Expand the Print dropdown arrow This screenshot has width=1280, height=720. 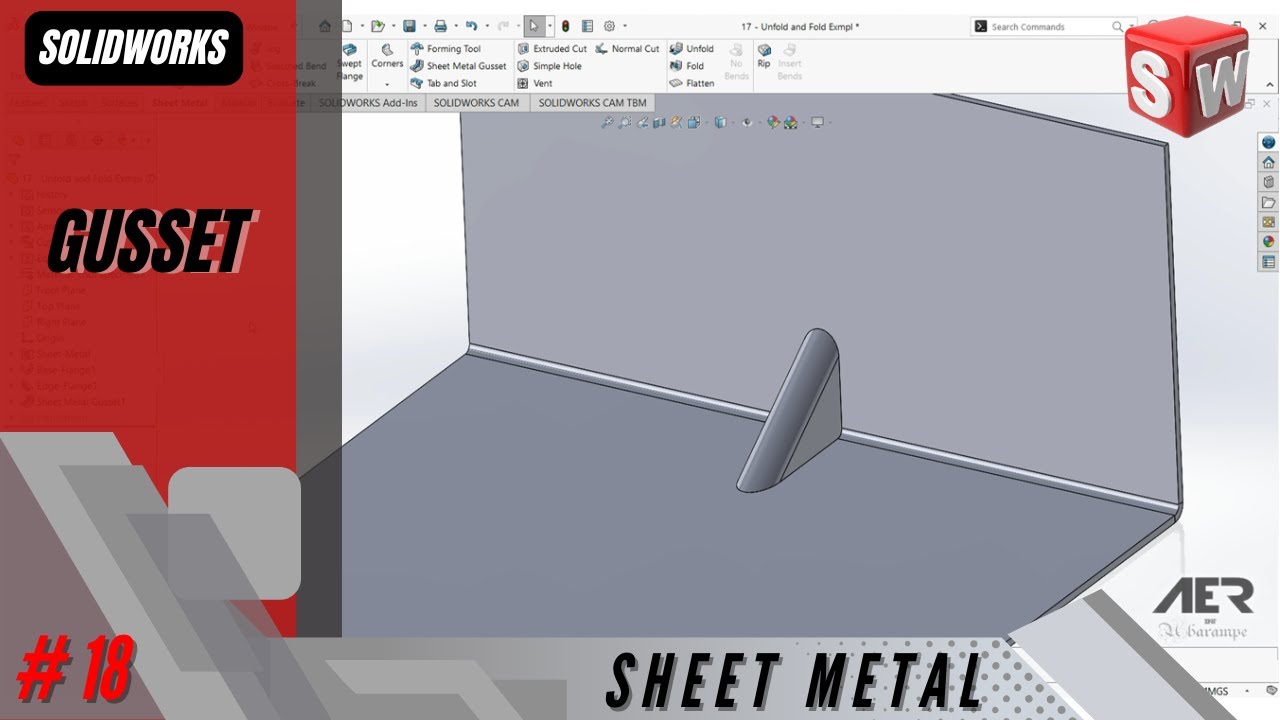[456, 26]
